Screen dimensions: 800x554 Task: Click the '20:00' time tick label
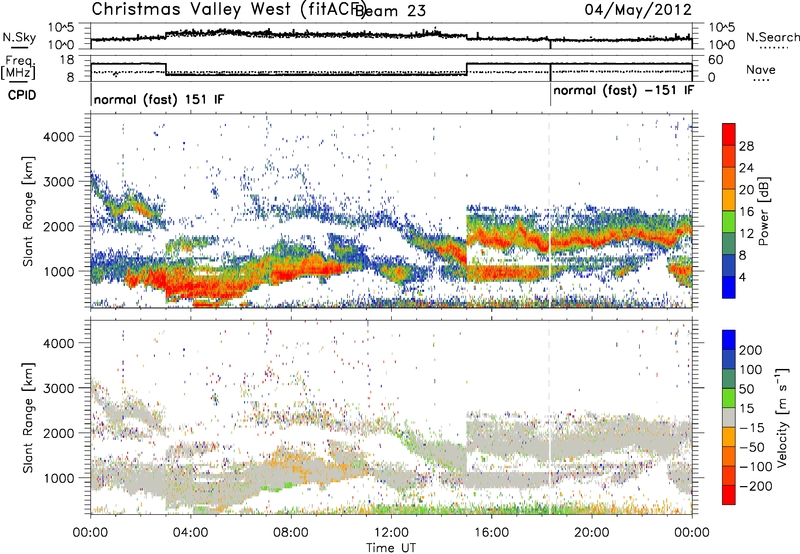point(592,533)
